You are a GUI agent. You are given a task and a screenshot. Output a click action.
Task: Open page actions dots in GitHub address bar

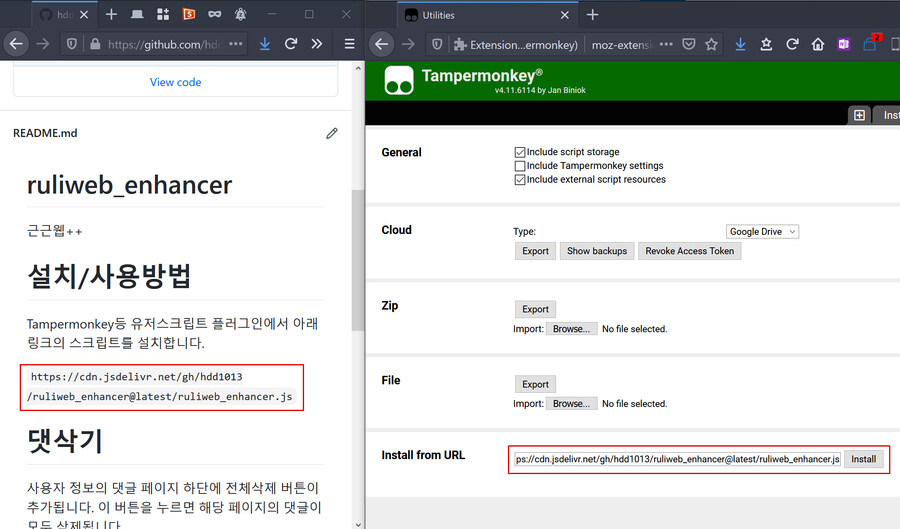[235, 44]
